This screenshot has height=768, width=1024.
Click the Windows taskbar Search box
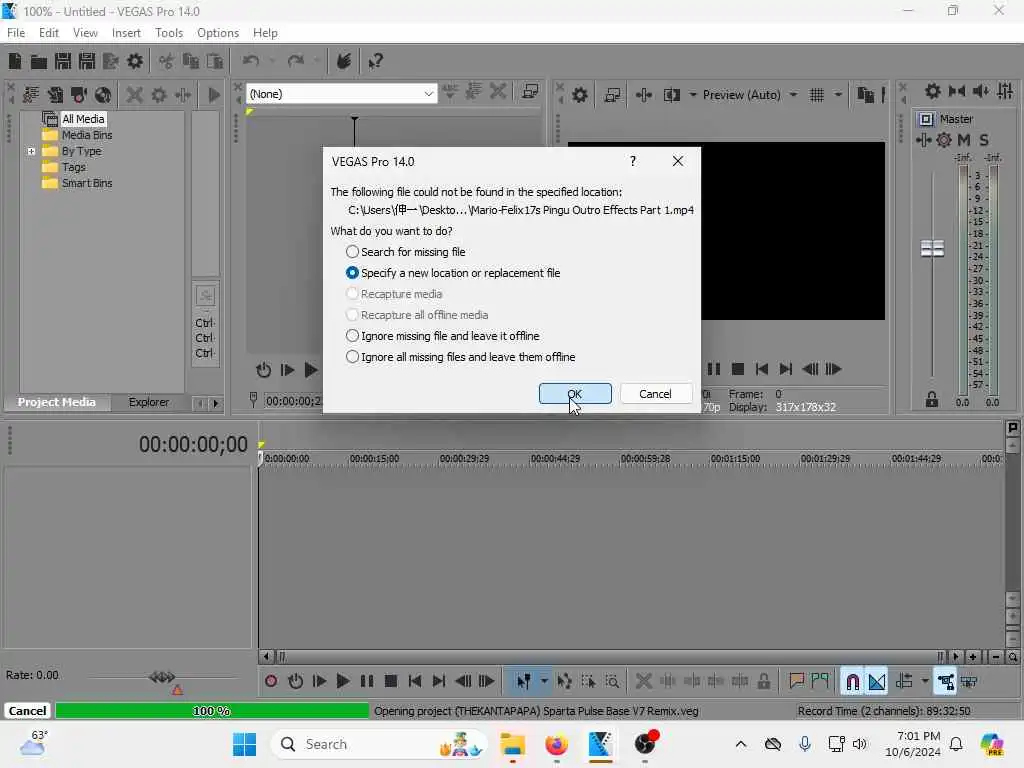(379, 744)
